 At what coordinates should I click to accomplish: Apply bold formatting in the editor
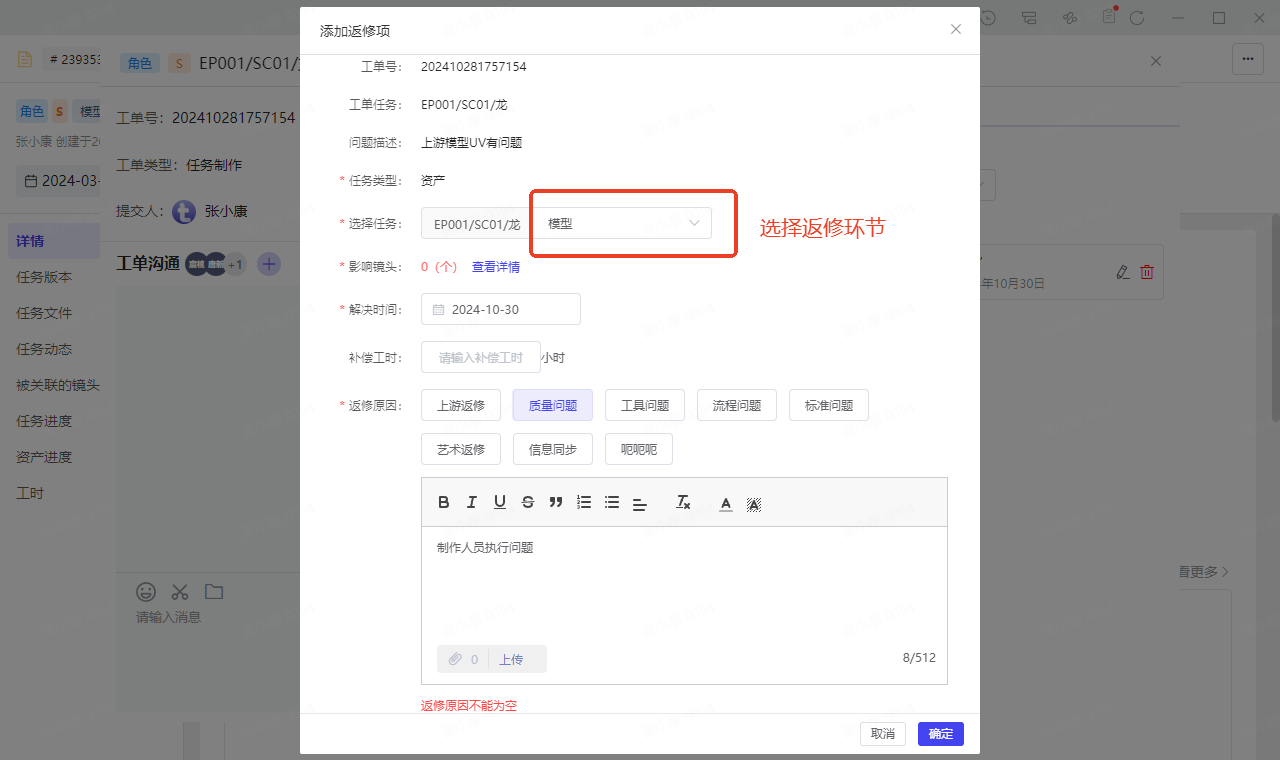point(444,502)
